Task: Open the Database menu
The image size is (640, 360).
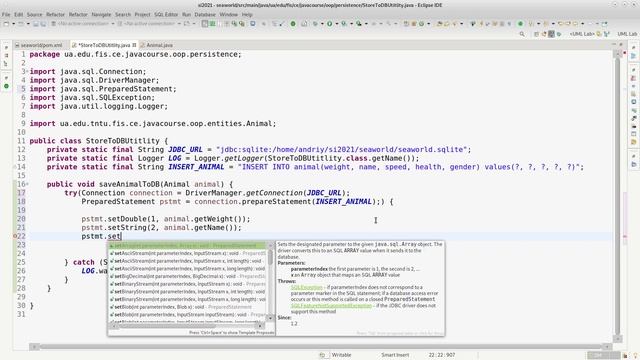Action: [205, 14]
